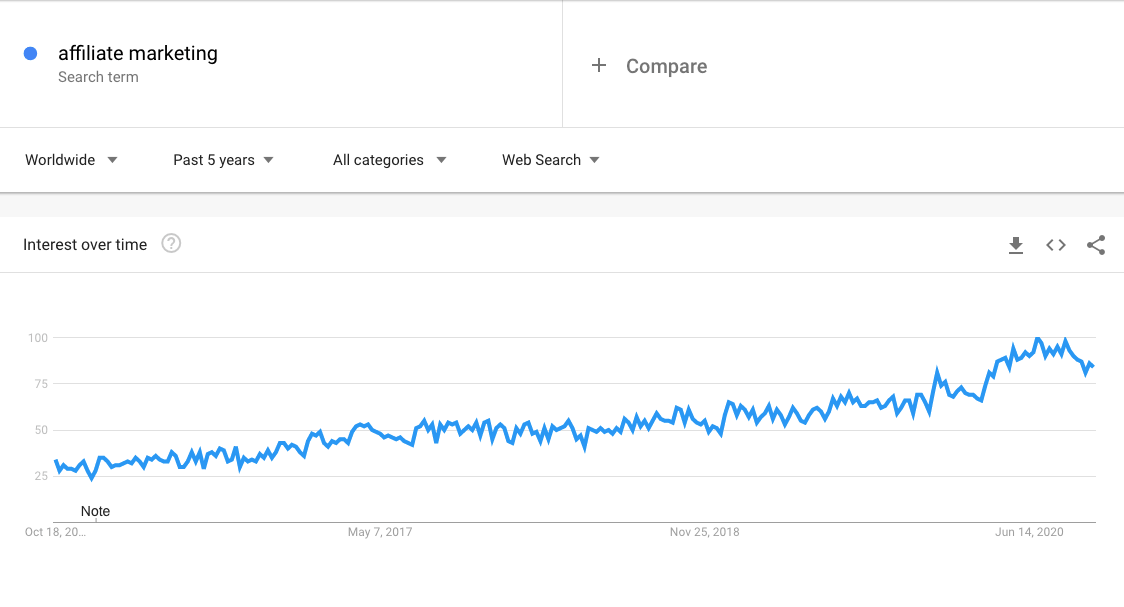Click the Jun 14, 2020 axis label
Image resolution: width=1124 pixels, height=607 pixels.
pyautogui.click(x=1029, y=532)
